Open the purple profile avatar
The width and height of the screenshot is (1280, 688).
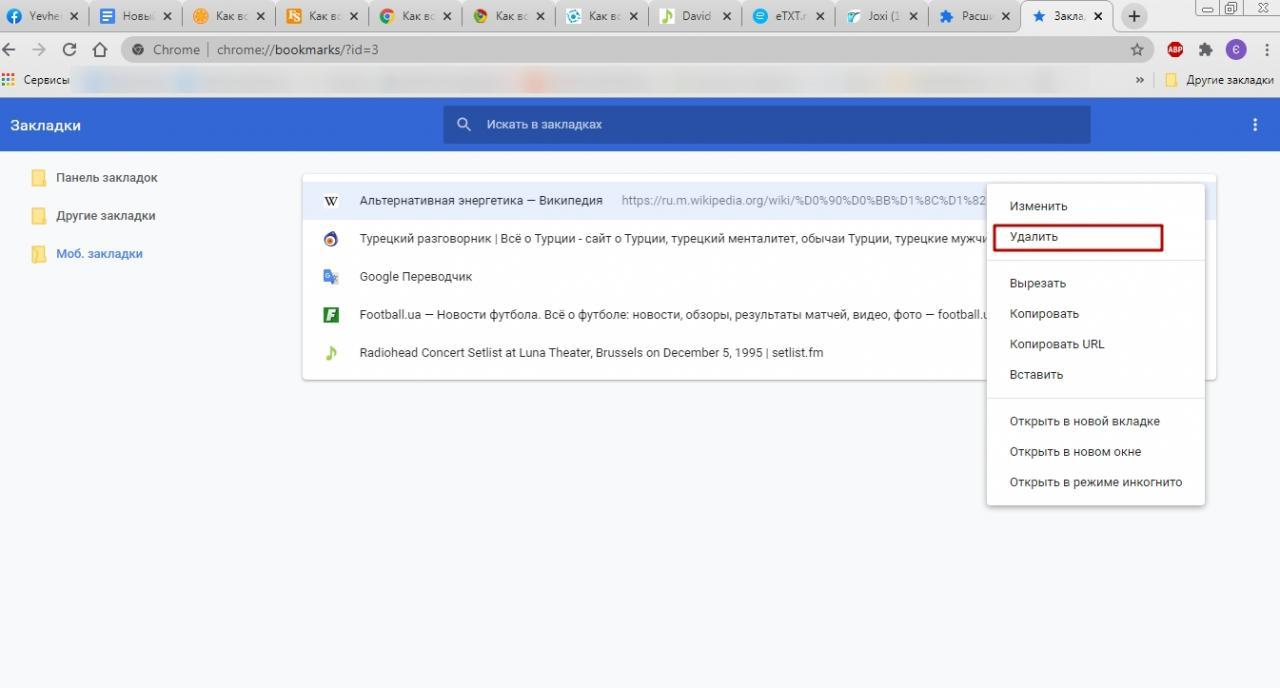pos(1236,50)
